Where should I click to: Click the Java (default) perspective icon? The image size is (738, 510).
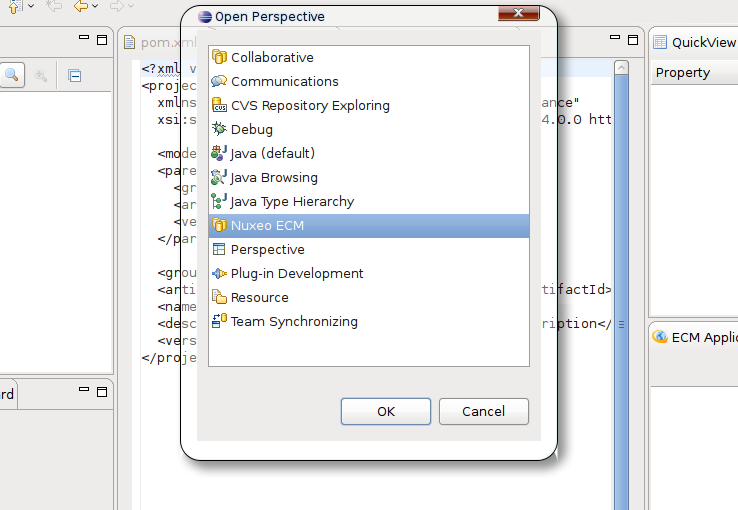click(219, 153)
